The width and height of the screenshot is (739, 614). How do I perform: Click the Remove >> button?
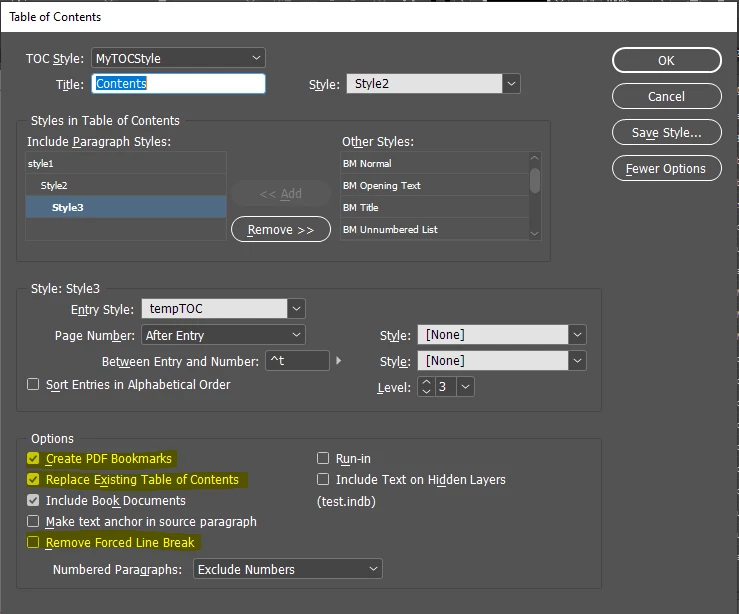coord(281,229)
